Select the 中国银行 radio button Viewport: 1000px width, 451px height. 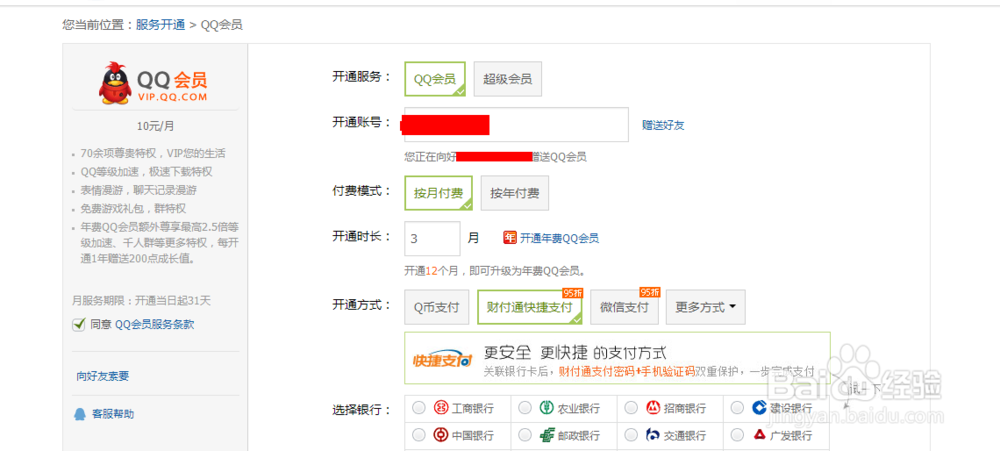[x=419, y=435]
